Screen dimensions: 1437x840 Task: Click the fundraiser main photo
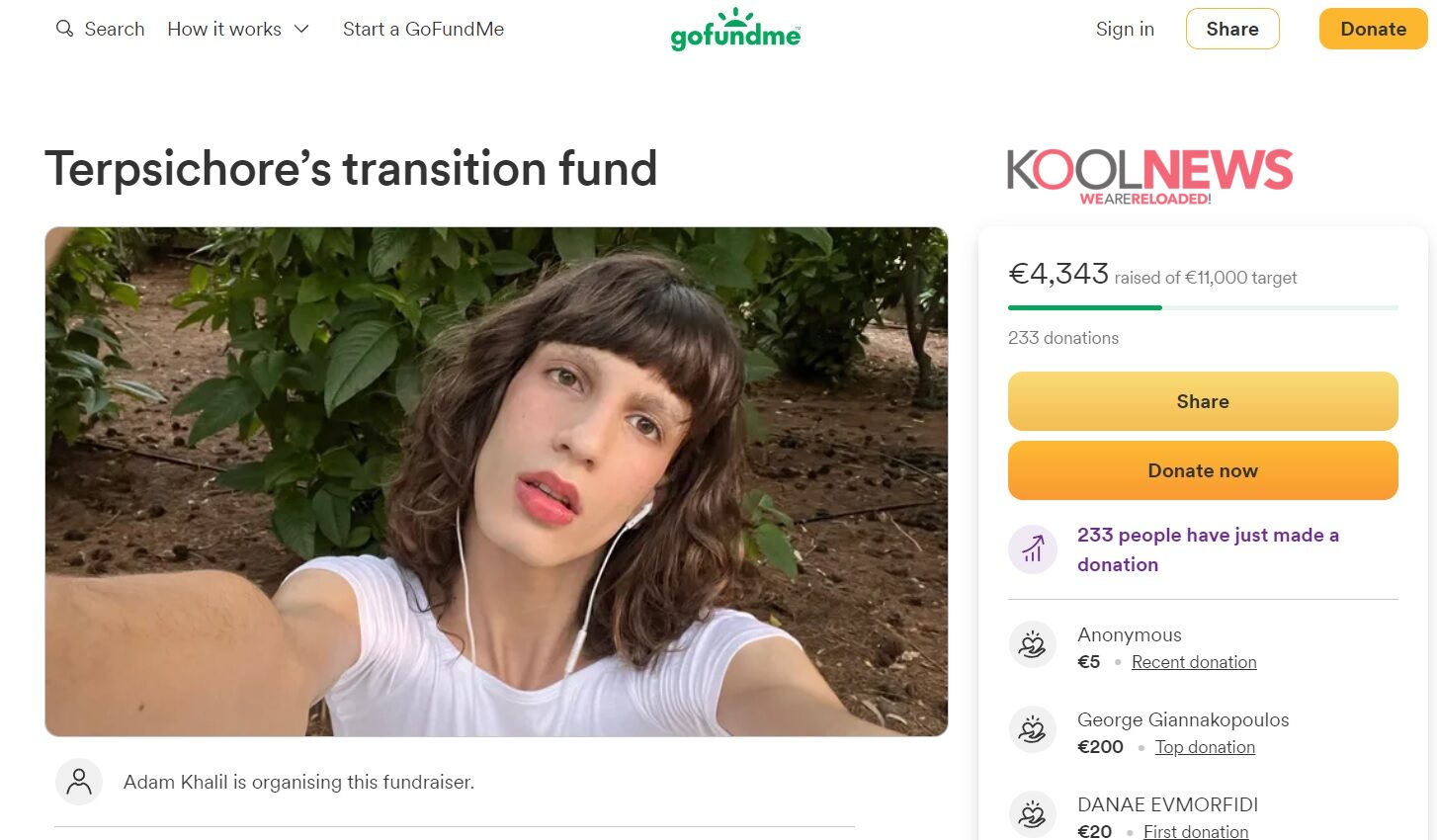496,481
